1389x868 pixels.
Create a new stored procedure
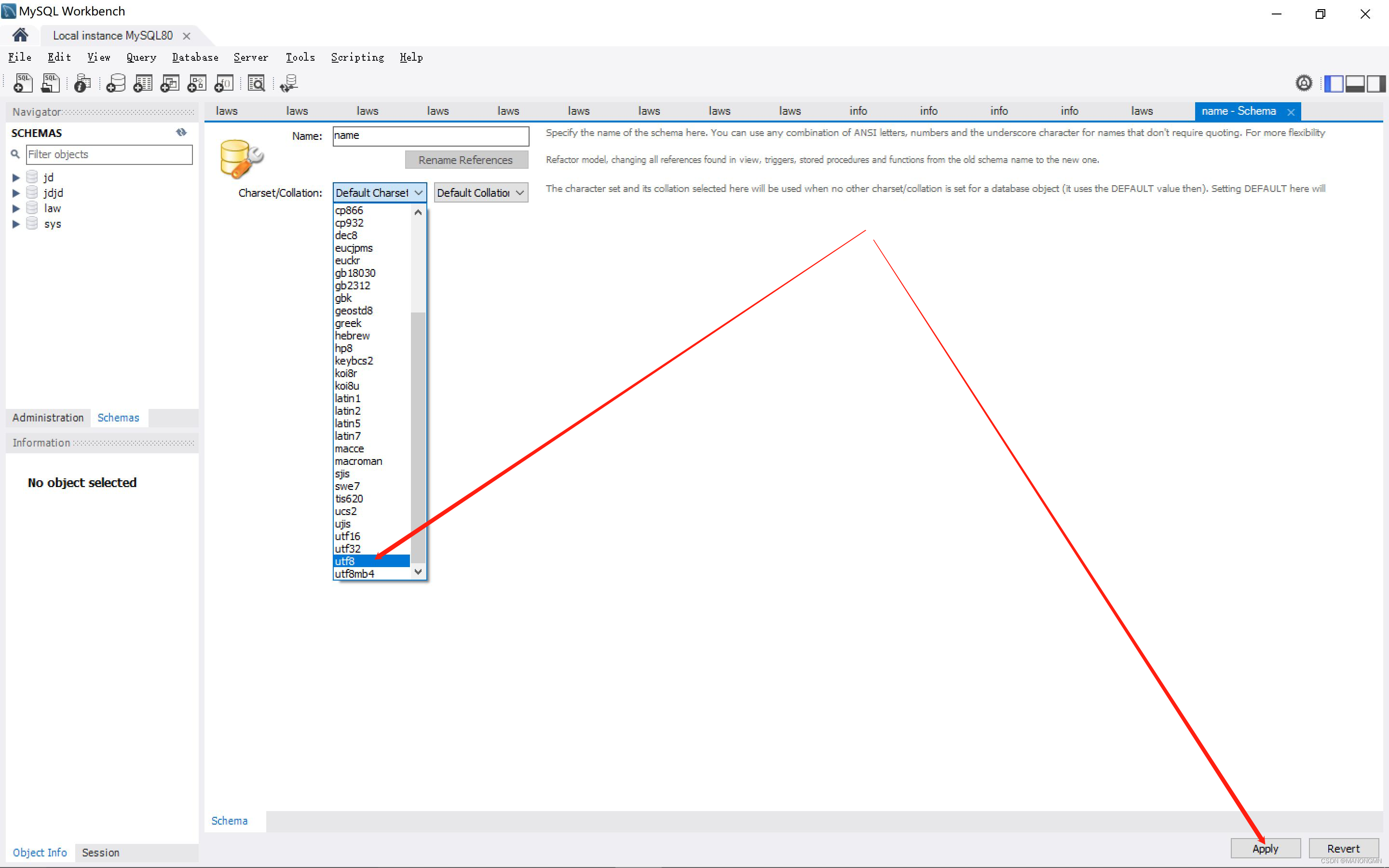click(x=196, y=83)
